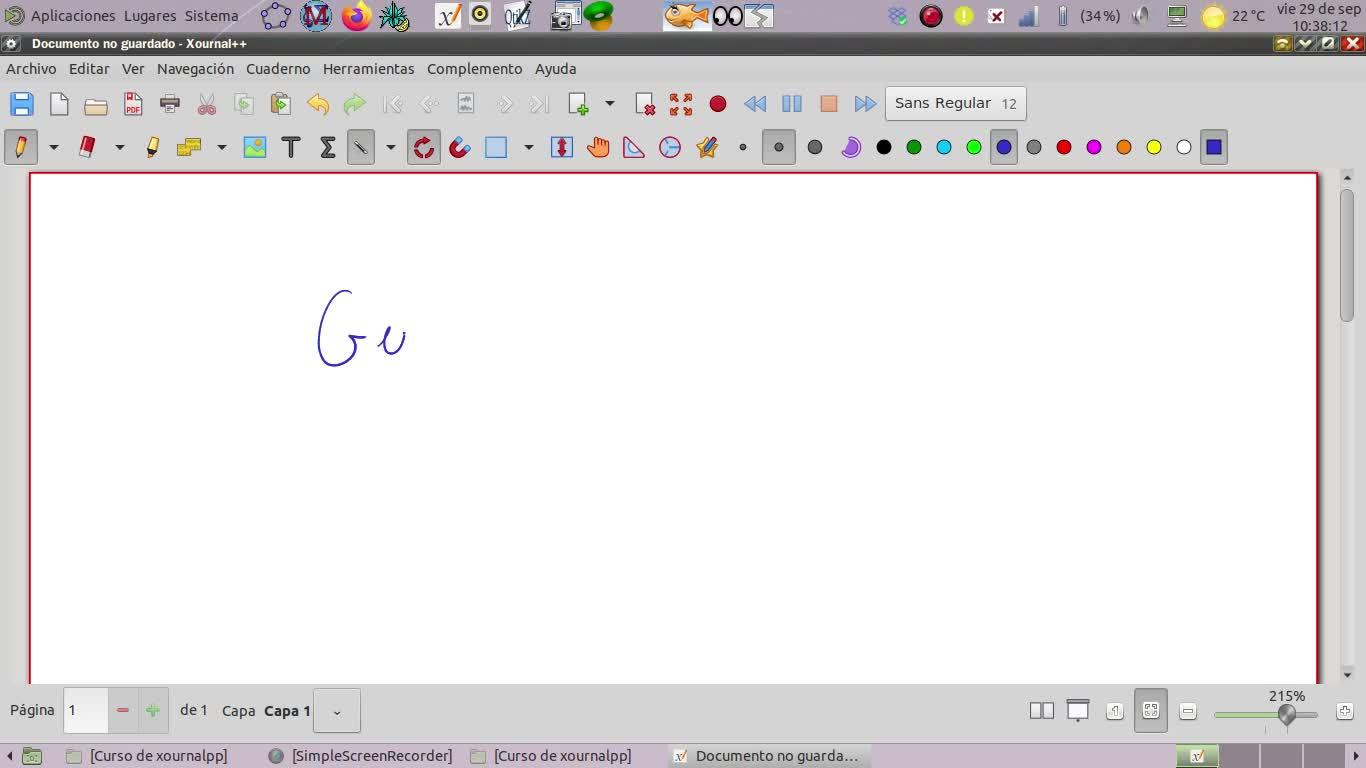Open the Ayuda menu
Image resolution: width=1366 pixels, height=768 pixels.
click(555, 69)
